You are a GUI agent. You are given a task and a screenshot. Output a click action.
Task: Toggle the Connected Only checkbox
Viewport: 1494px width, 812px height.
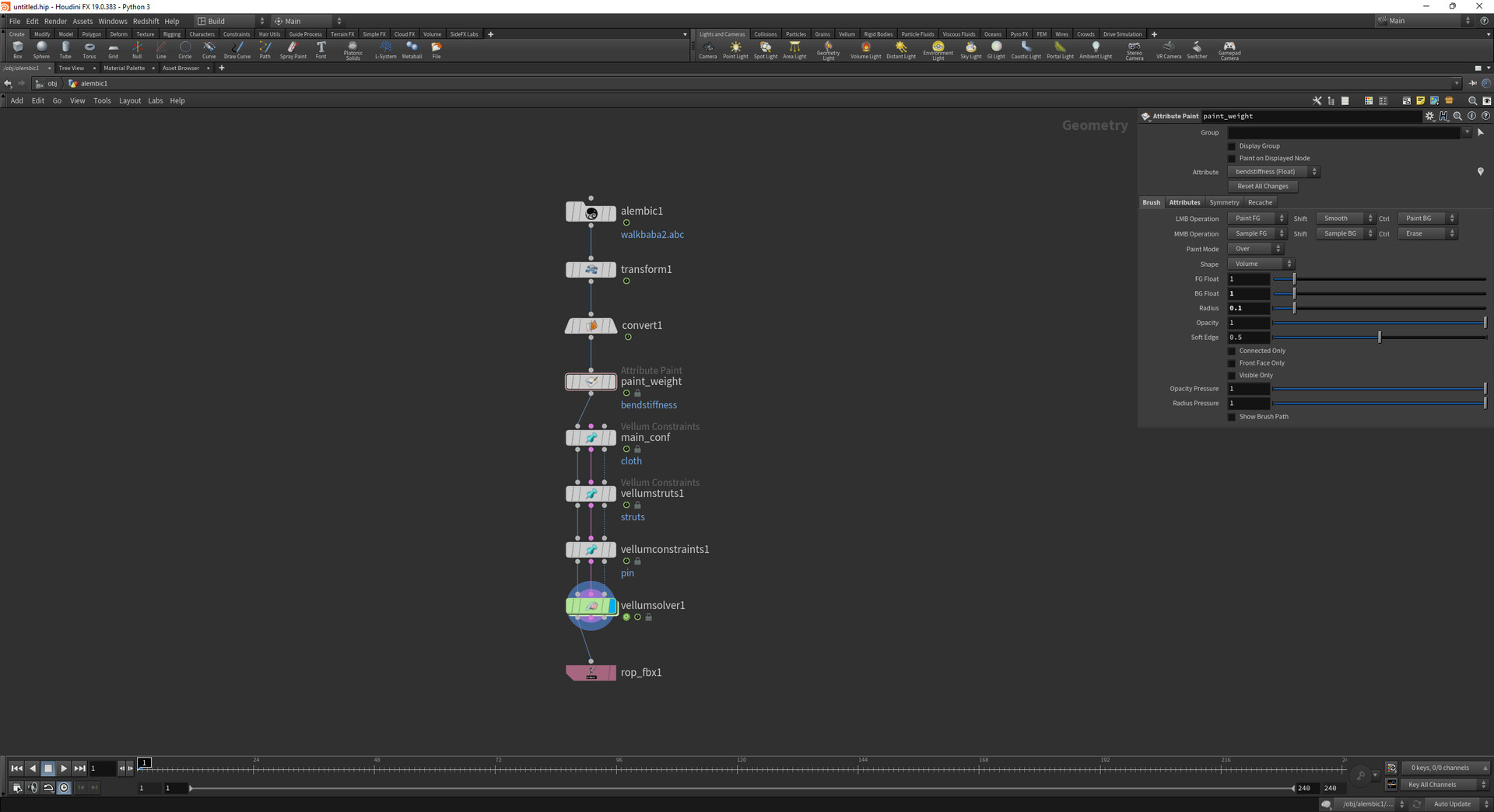(1232, 351)
